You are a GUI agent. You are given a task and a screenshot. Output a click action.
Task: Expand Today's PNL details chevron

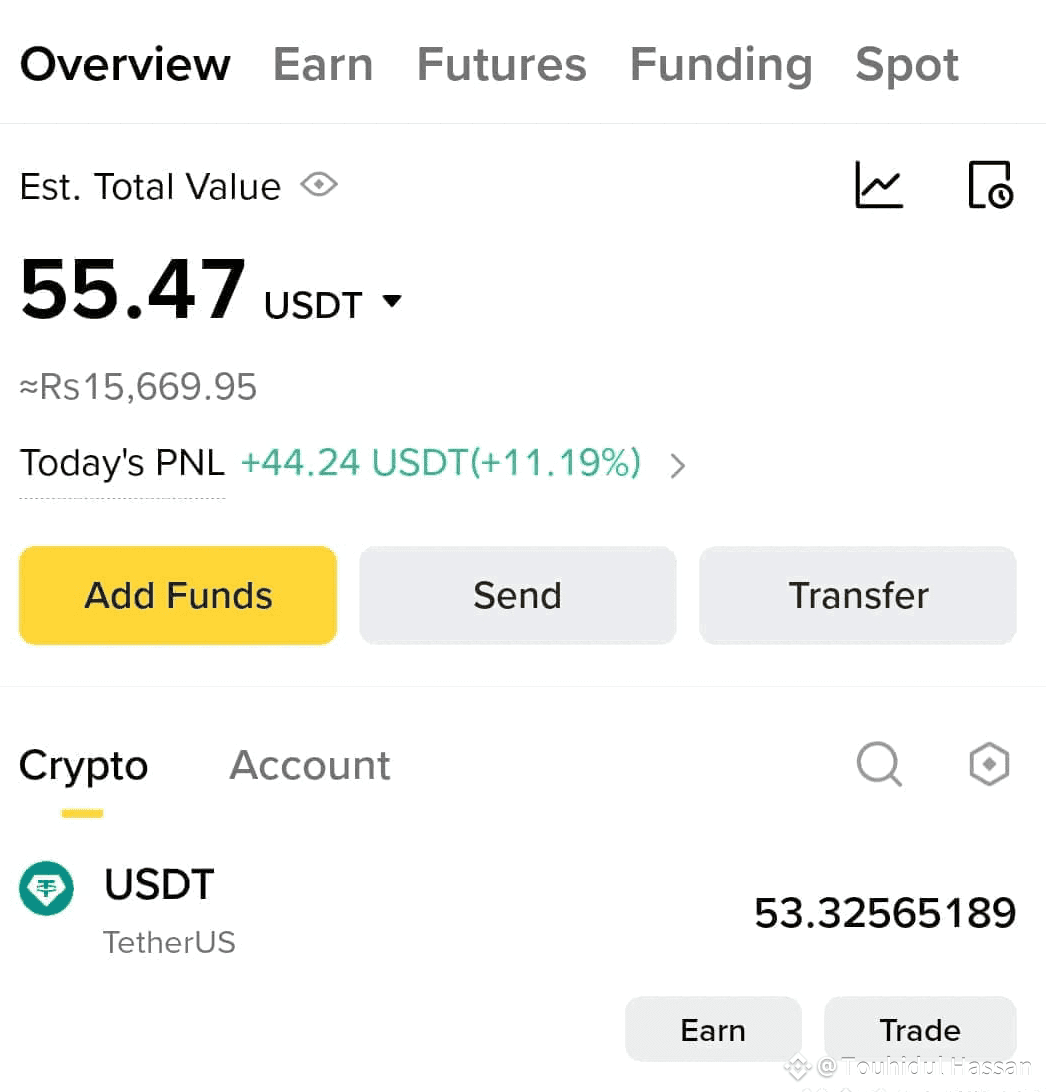678,465
